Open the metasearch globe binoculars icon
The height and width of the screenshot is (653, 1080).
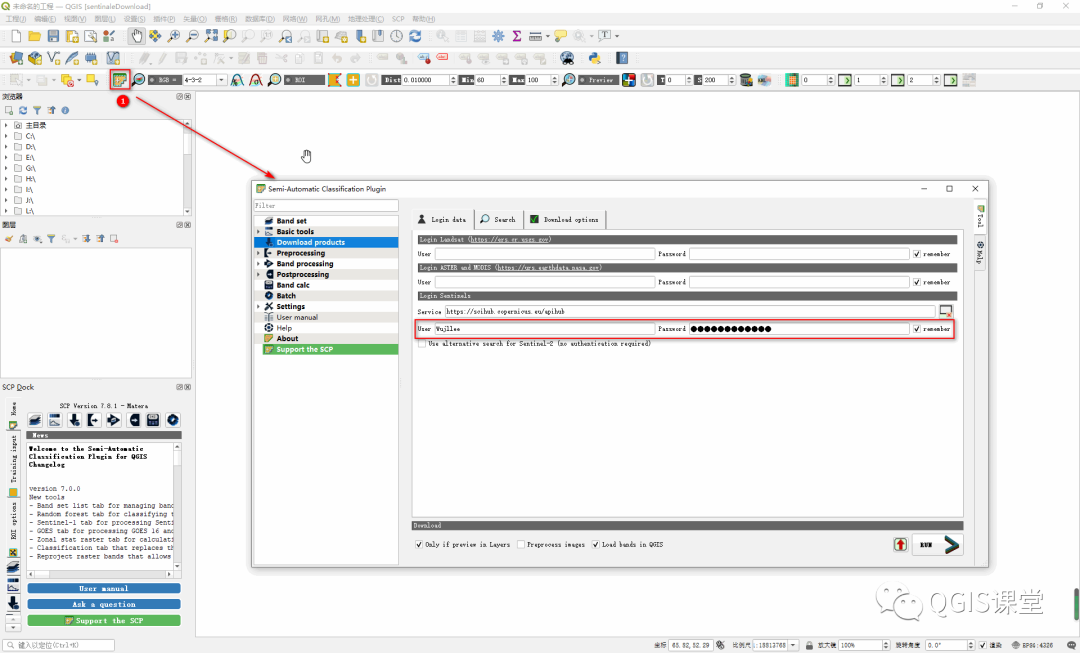(x=567, y=59)
